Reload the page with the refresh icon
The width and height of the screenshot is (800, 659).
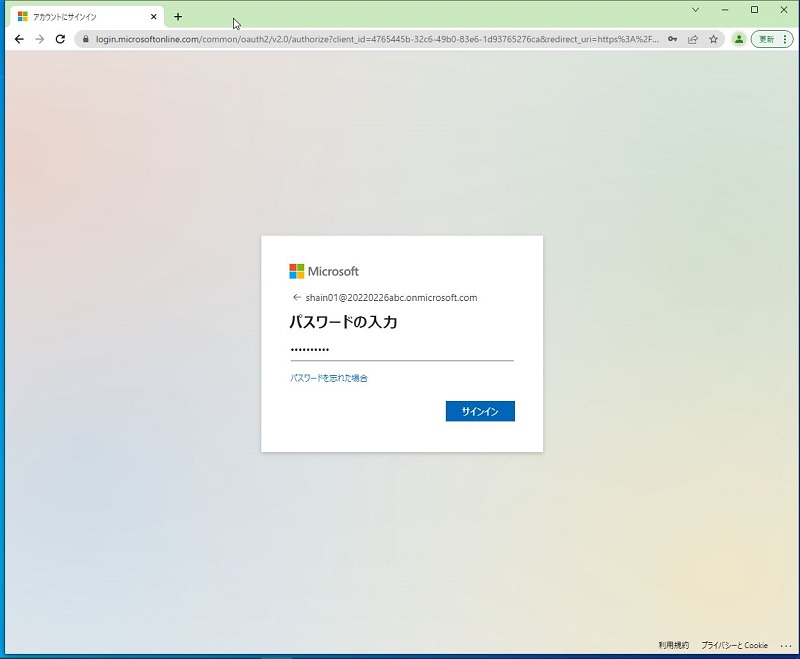pos(60,39)
